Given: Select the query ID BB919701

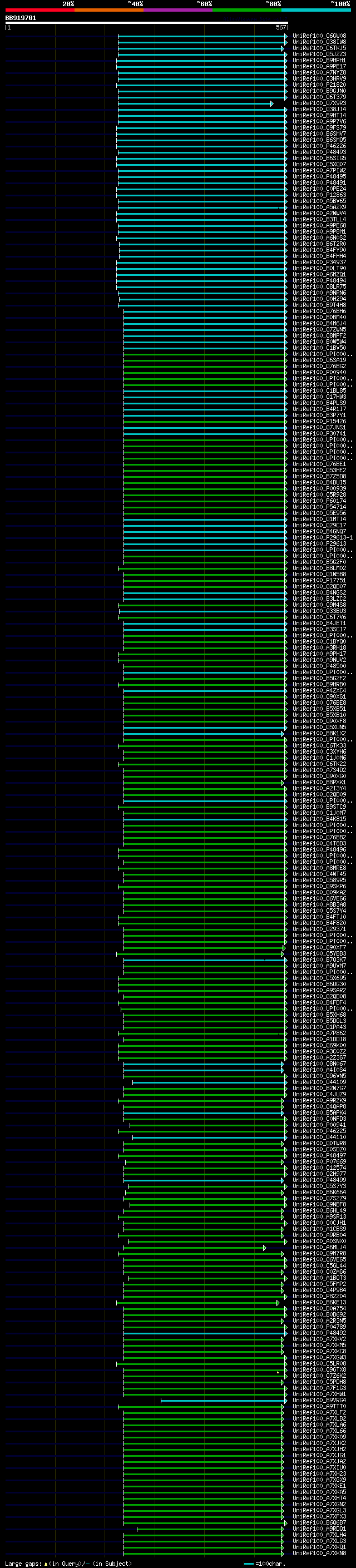Looking at the screenshot, I should point(21,18).
